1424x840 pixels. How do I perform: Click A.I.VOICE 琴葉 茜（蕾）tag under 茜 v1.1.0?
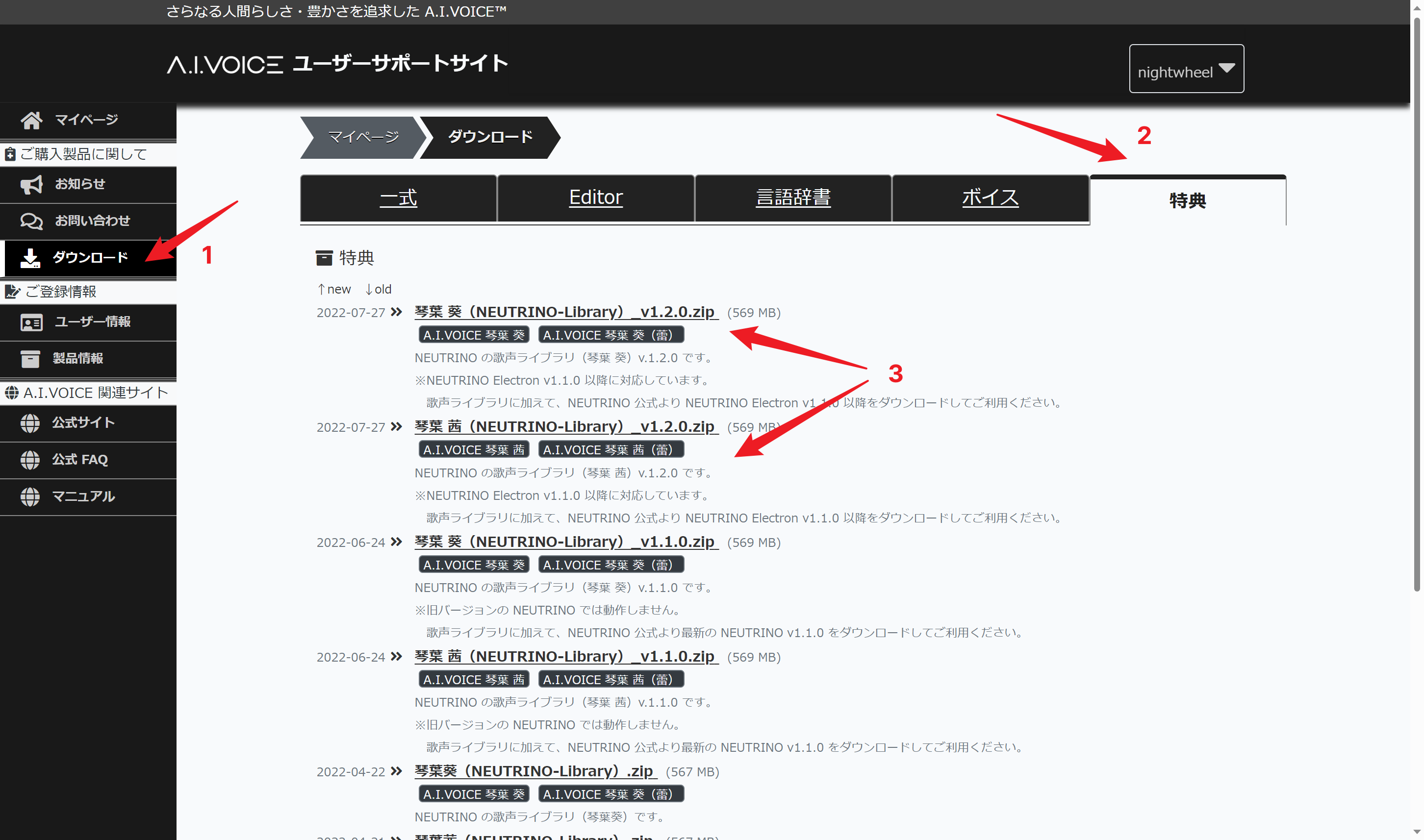coord(611,680)
